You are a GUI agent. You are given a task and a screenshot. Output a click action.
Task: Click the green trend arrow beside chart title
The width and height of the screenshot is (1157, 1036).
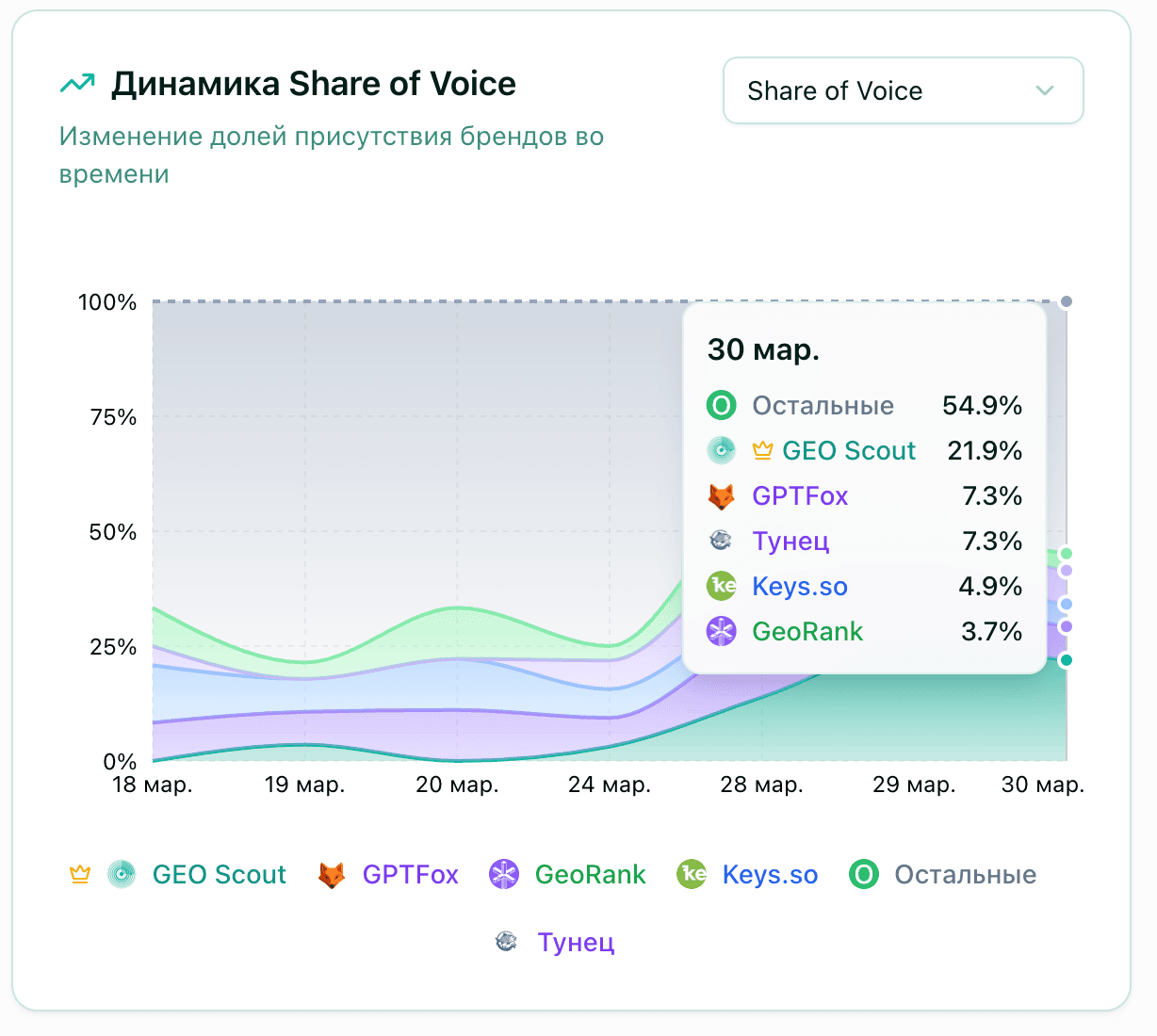point(79,82)
